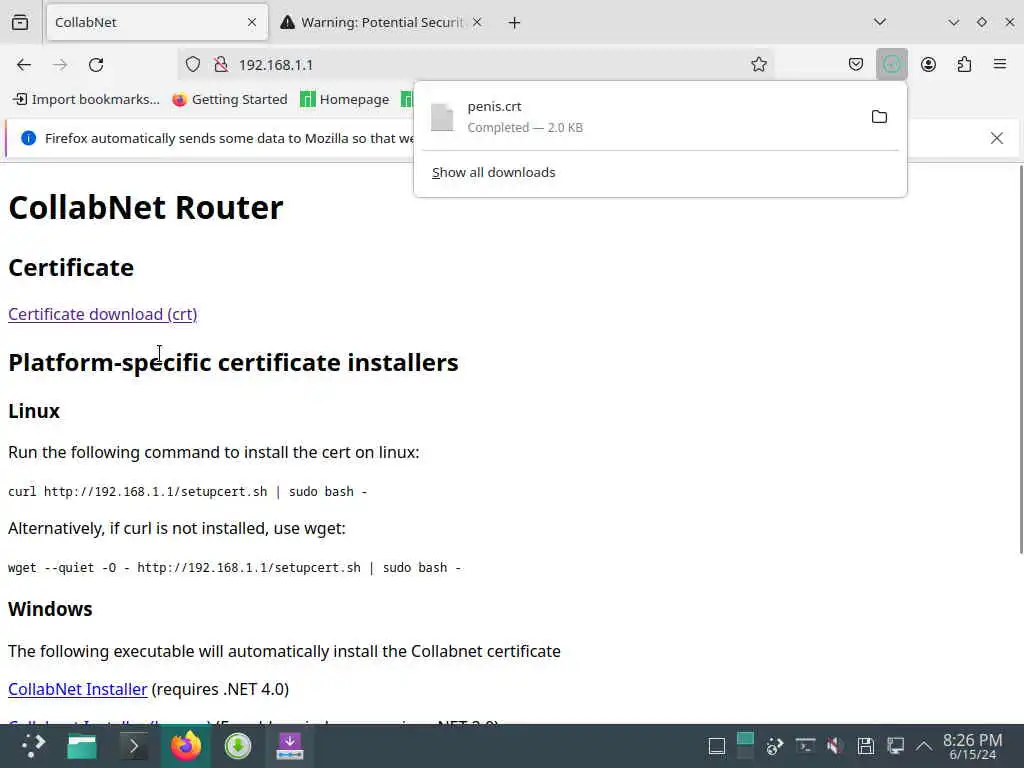The height and width of the screenshot is (768, 1024).
Task: Reload the current page
Action: click(x=96, y=65)
